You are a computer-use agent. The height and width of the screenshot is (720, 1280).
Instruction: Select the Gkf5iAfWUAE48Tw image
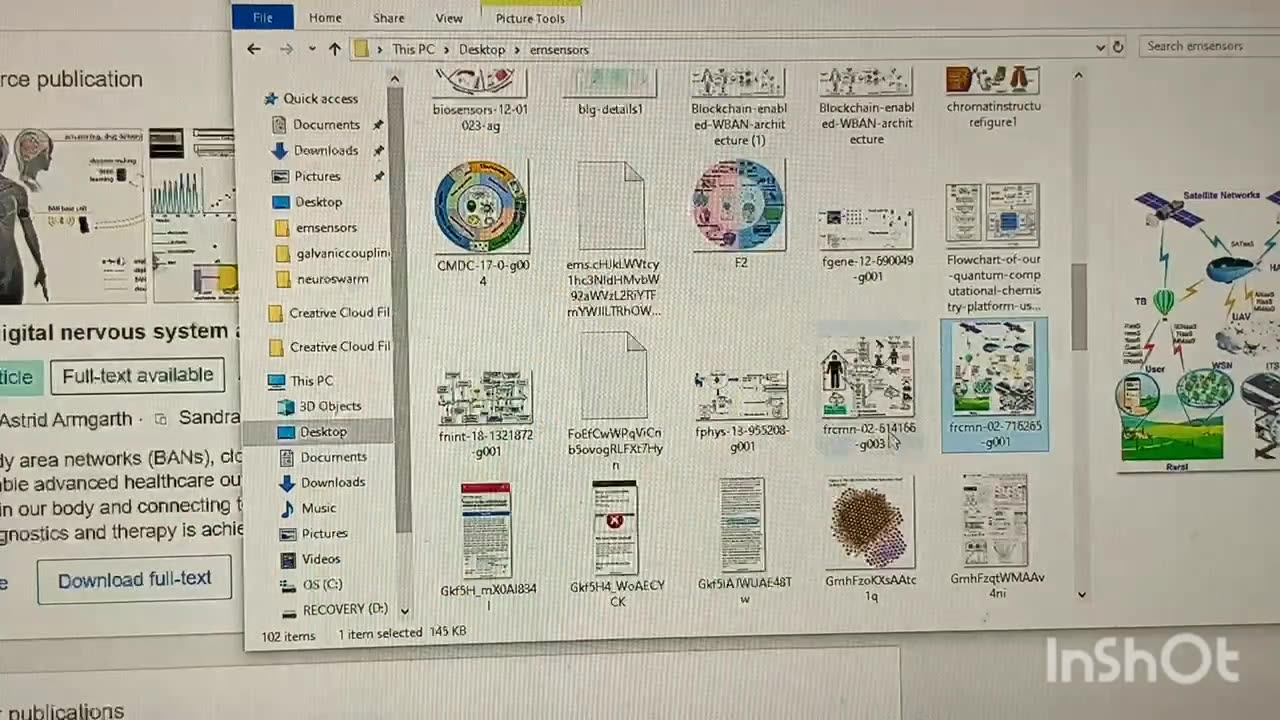pyautogui.click(x=744, y=541)
